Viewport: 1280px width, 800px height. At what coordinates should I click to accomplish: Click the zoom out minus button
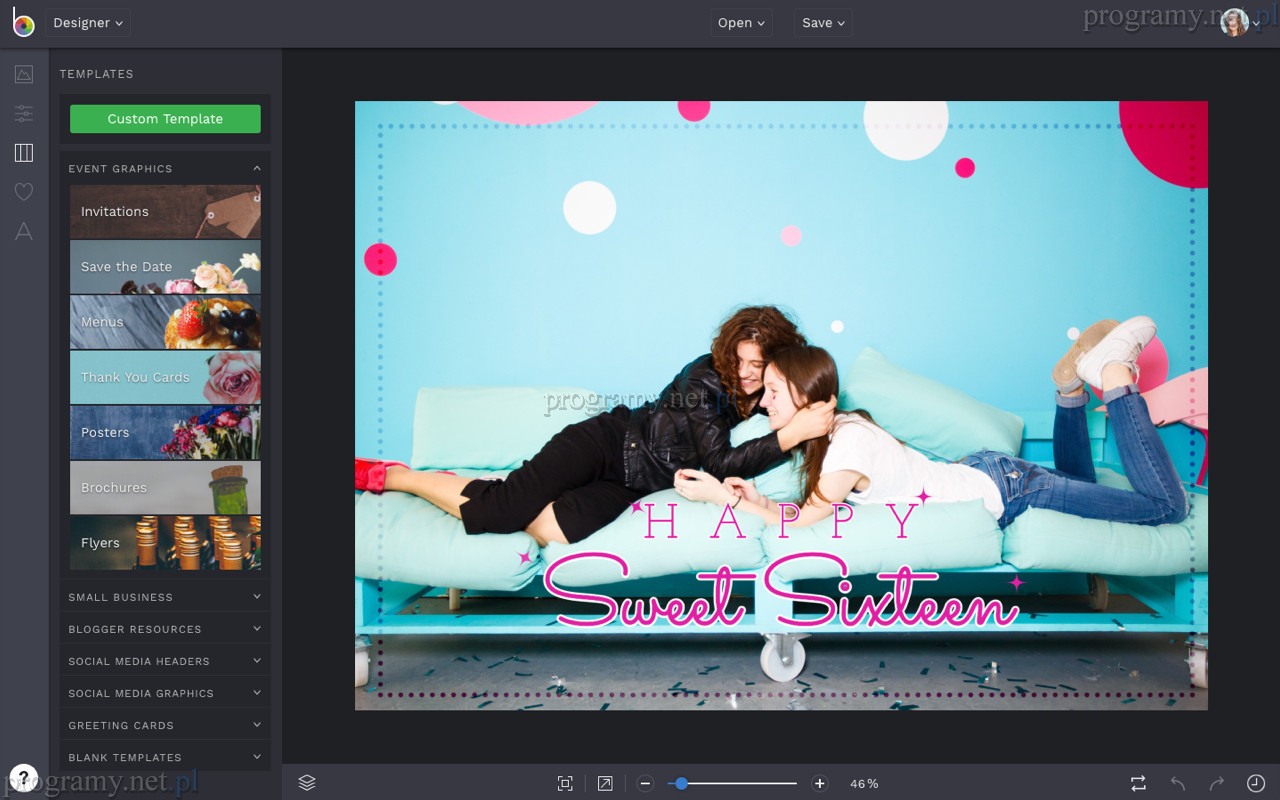tap(646, 784)
